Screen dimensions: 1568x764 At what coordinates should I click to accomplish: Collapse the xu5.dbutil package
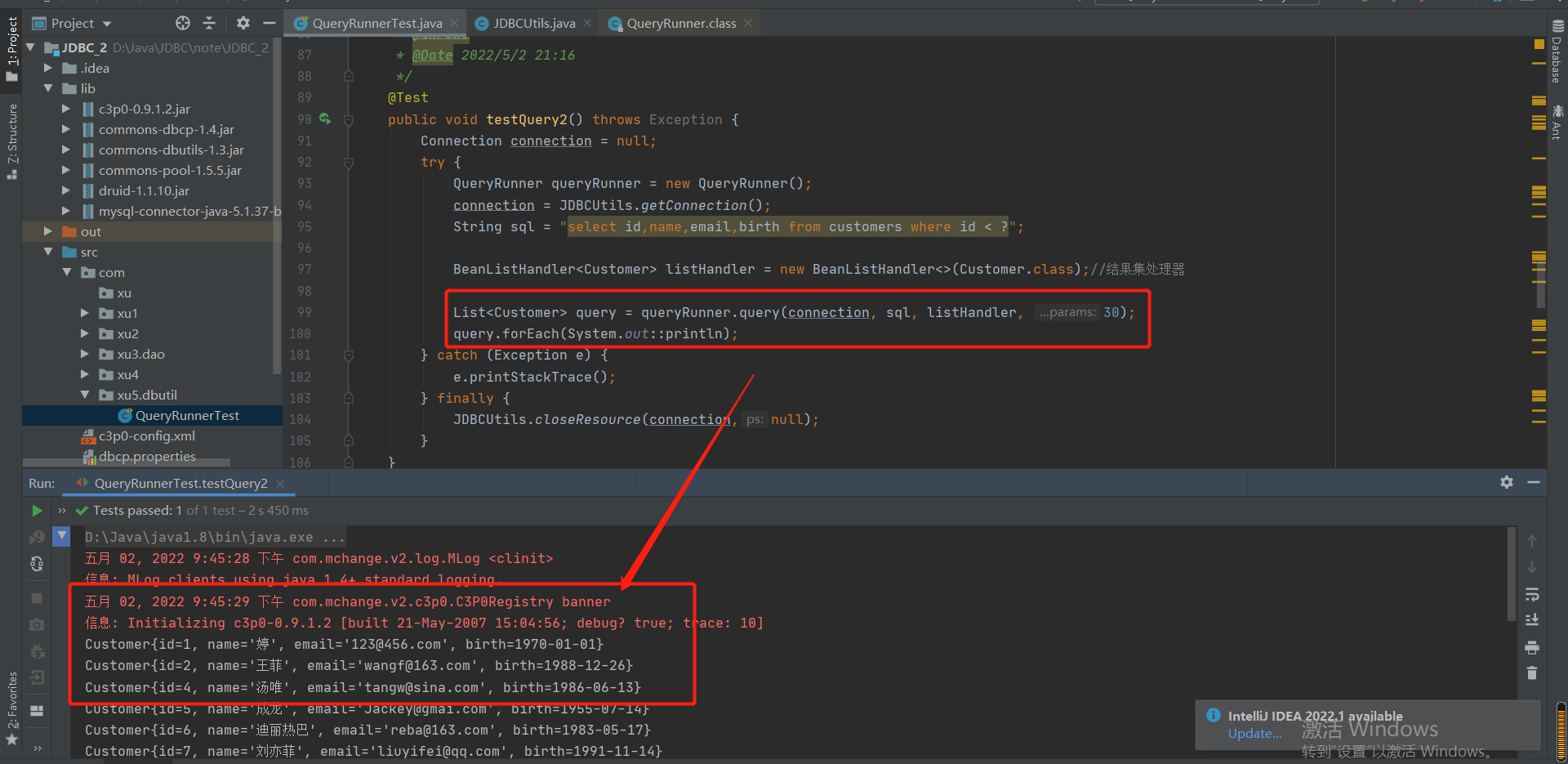pos(84,395)
